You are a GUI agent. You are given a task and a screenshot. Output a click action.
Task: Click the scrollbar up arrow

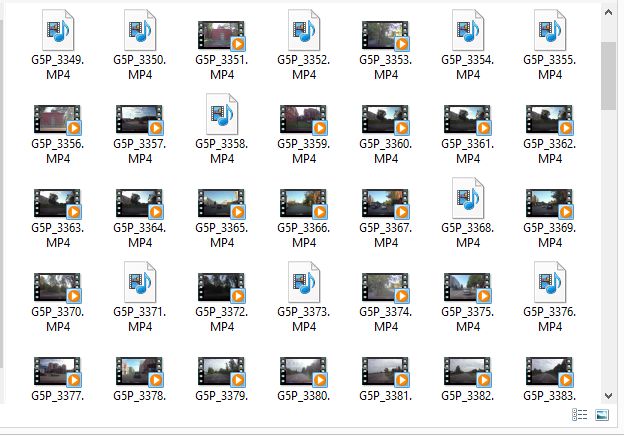click(609, 10)
